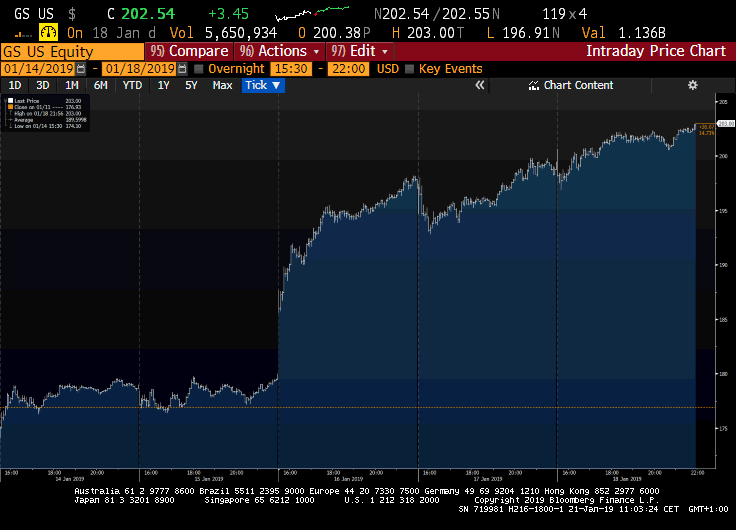Toggle the Key Events checkbox
The width and height of the screenshot is (736, 530).
pos(409,69)
